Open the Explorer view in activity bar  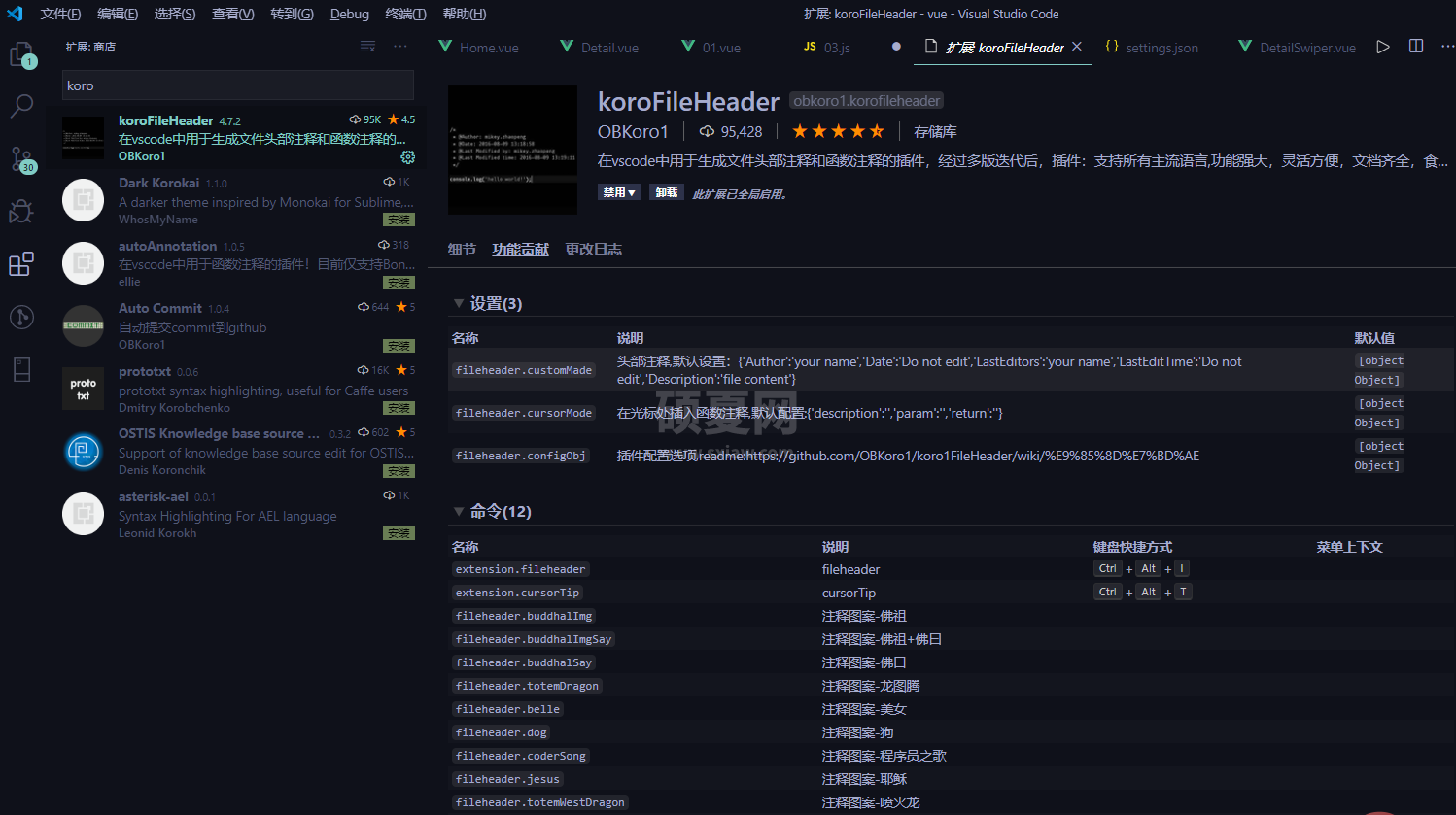click(x=21, y=54)
